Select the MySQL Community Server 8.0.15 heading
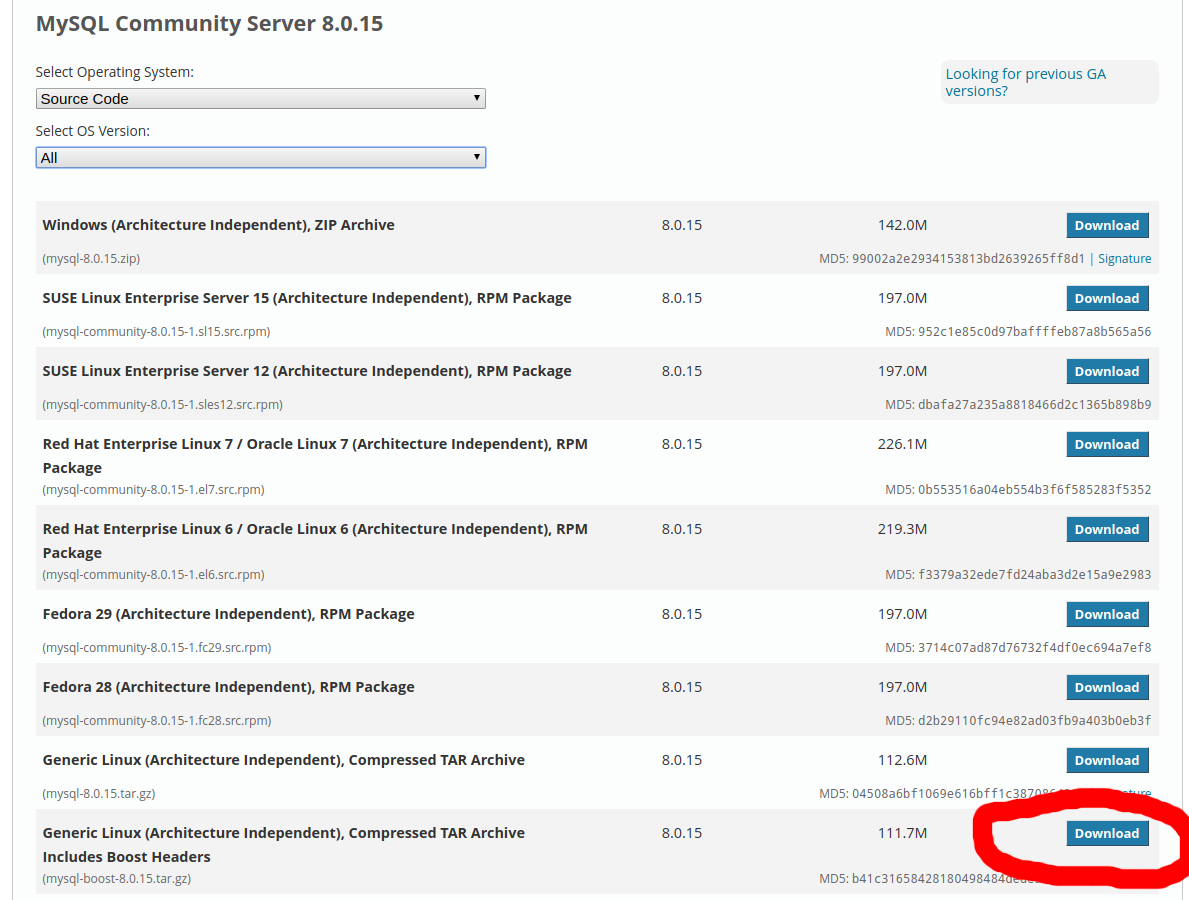 [x=209, y=23]
